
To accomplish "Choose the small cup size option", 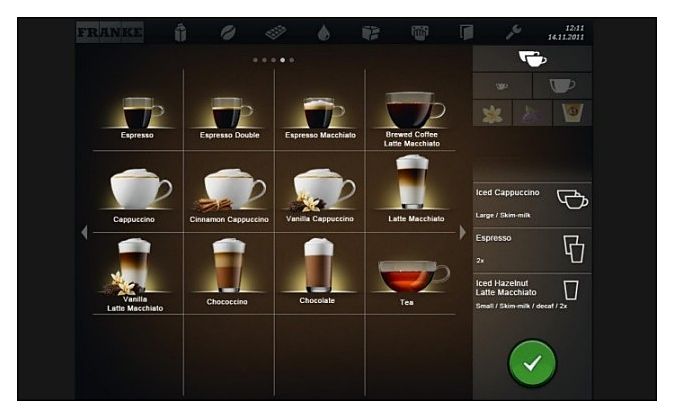I will pos(502,86).
